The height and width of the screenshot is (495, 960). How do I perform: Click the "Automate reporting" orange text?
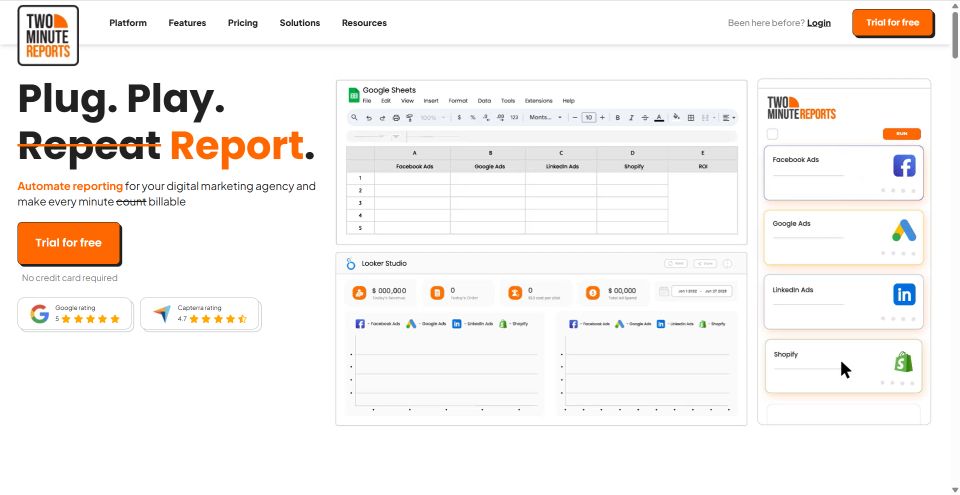[70, 186]
